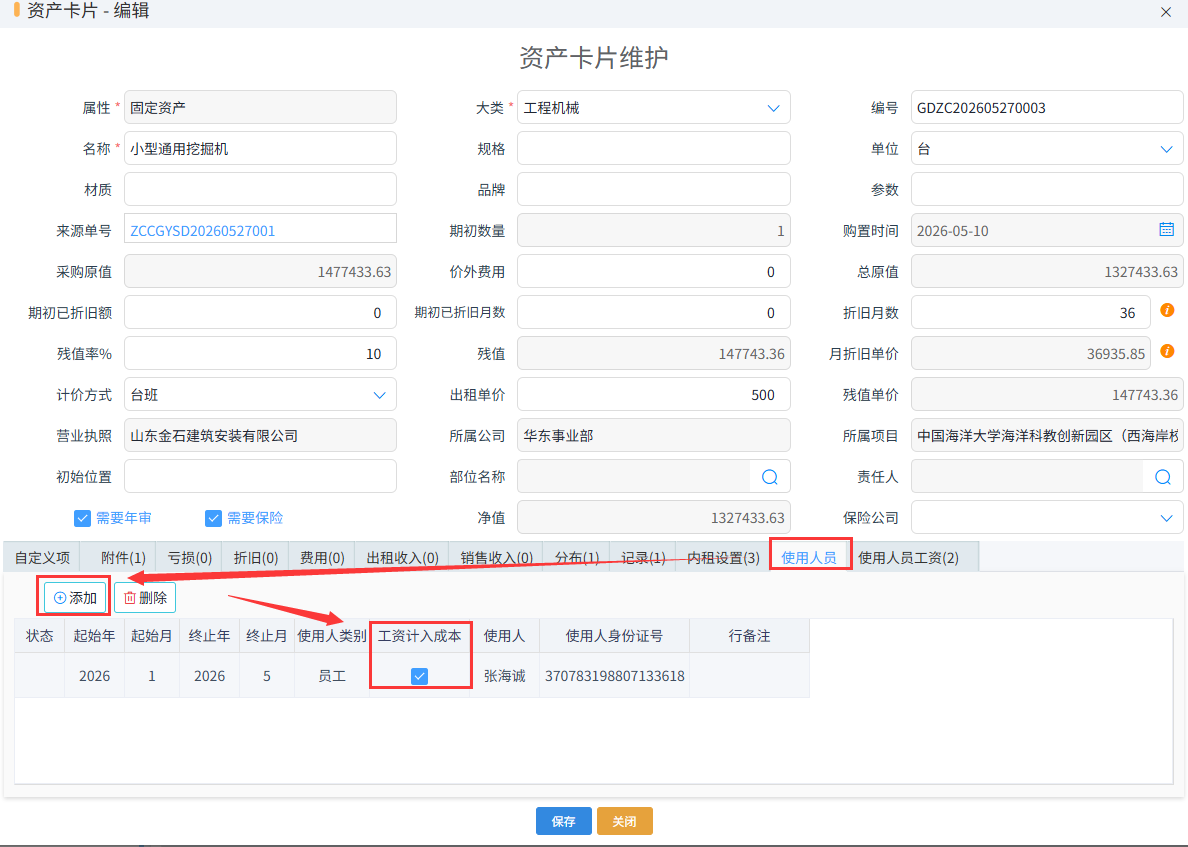Click the 添加 button
The height and width of the screenshot is (847, 1188).
(75, 598)
